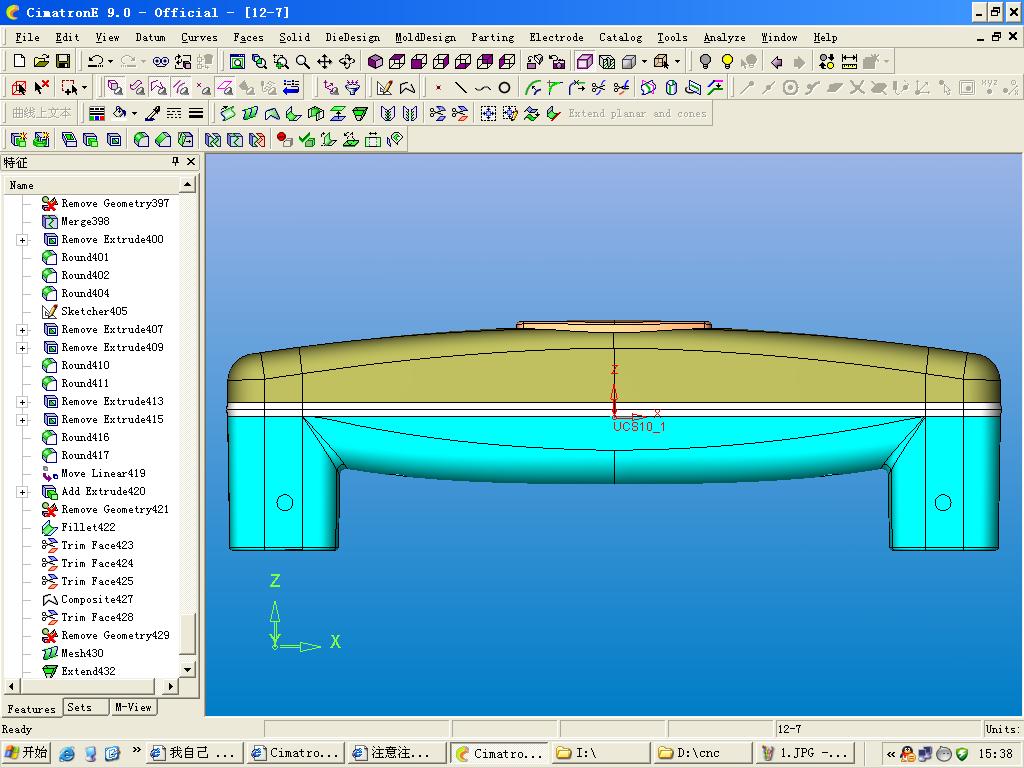This screenshot has width=1024, height=768.
Task: Open the fill color bucket picker
Action: pyautogui.click(x=120, y=113)
